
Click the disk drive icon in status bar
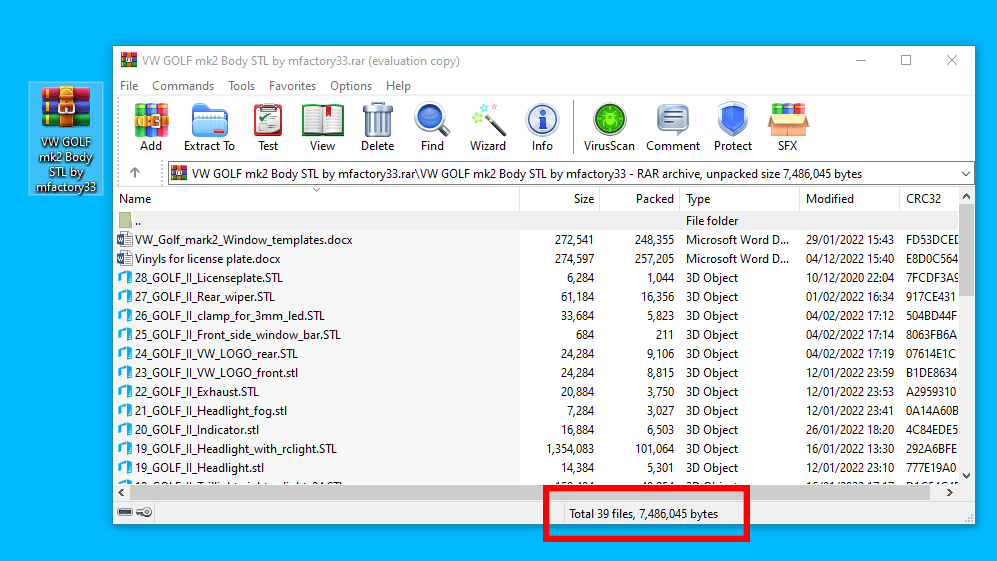click(x=125, y=512)
